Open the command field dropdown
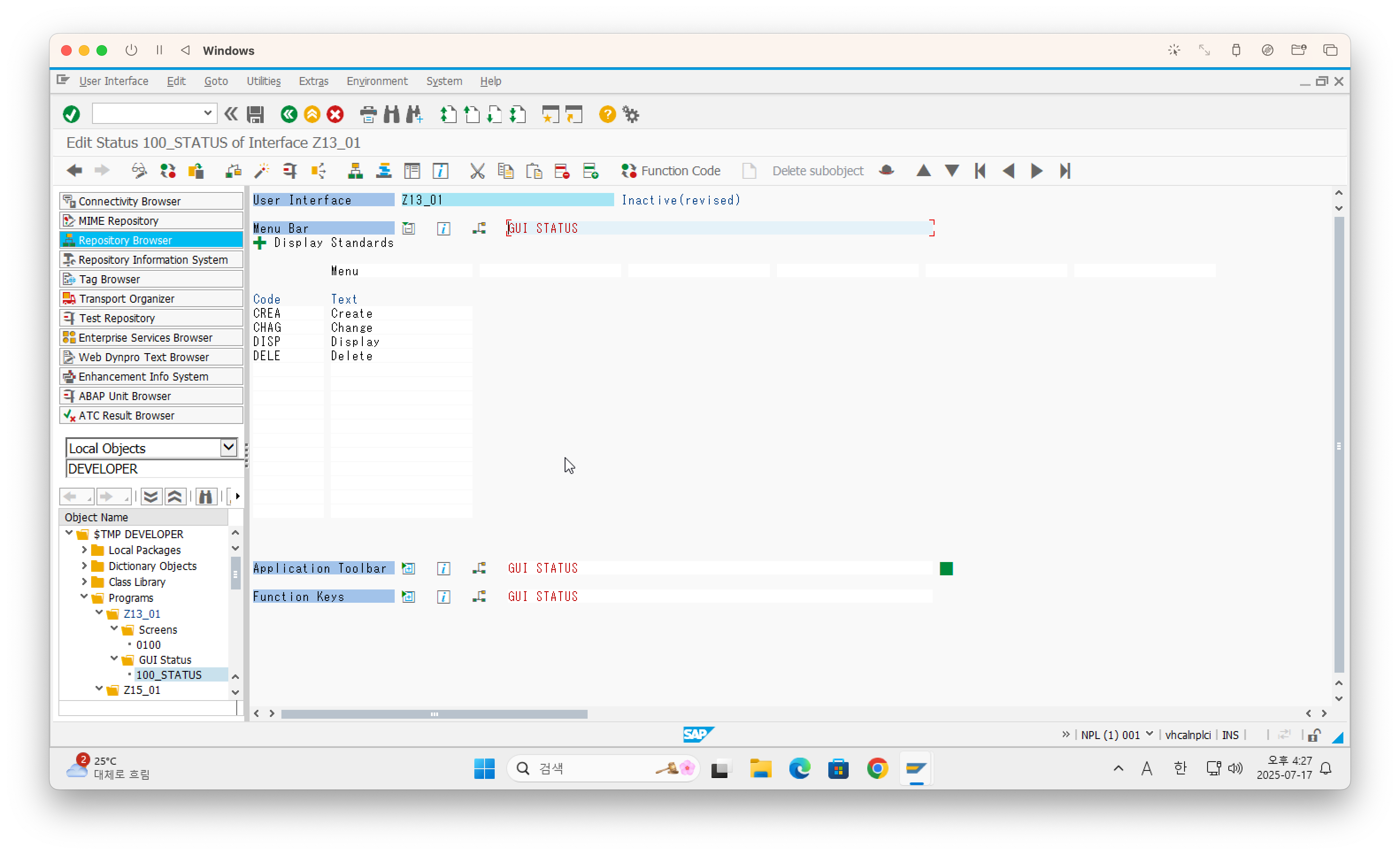 coord(208,113)
